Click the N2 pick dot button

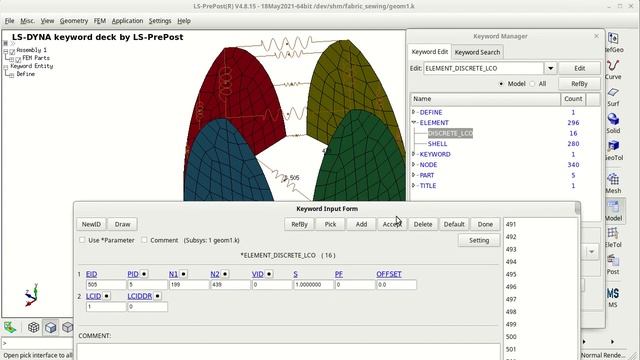[225, 274]
